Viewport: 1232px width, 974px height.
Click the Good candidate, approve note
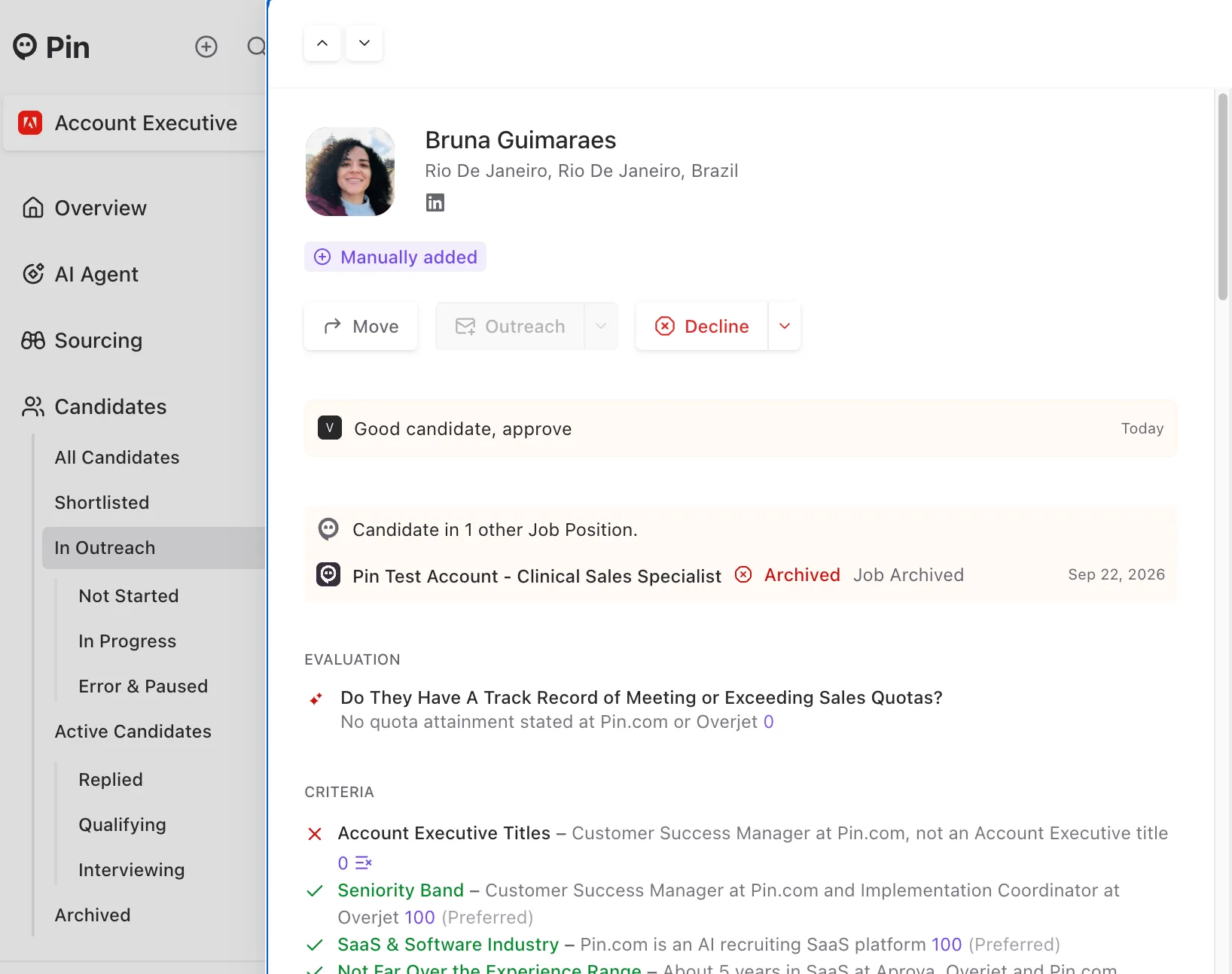click(x=740, y=428)
